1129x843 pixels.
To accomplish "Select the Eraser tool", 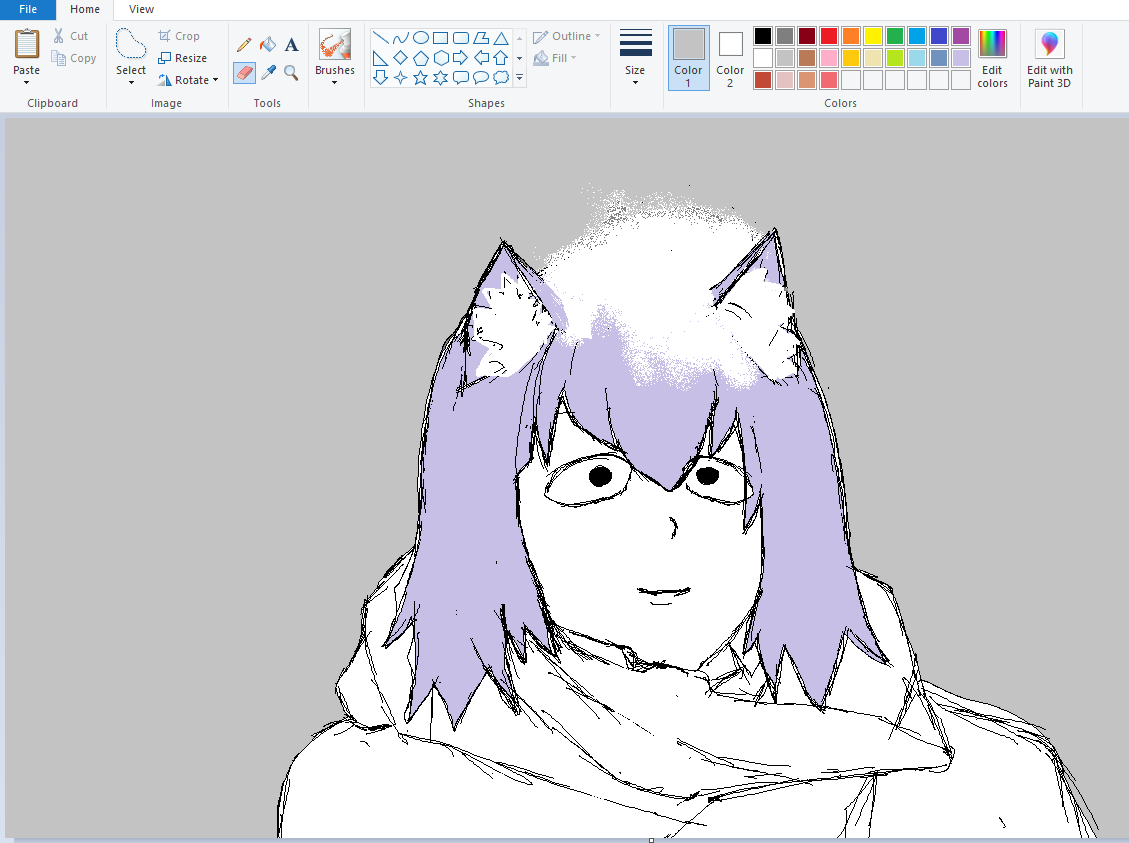I will 244,73.
